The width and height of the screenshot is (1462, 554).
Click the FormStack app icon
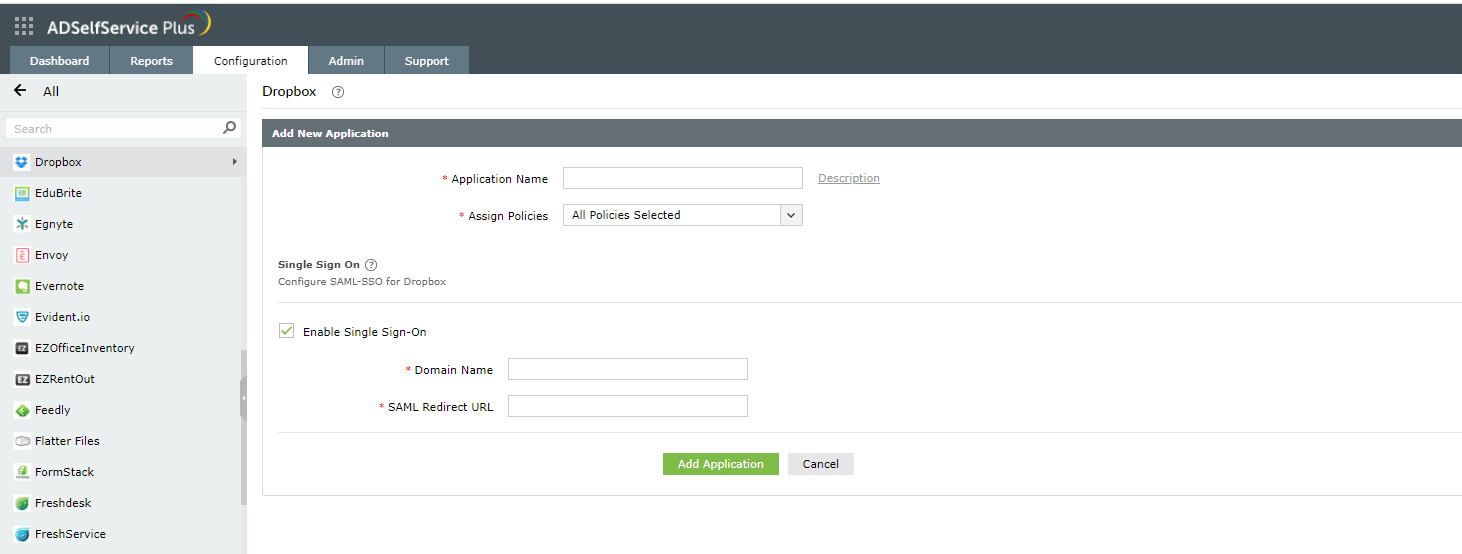point(22,472)
